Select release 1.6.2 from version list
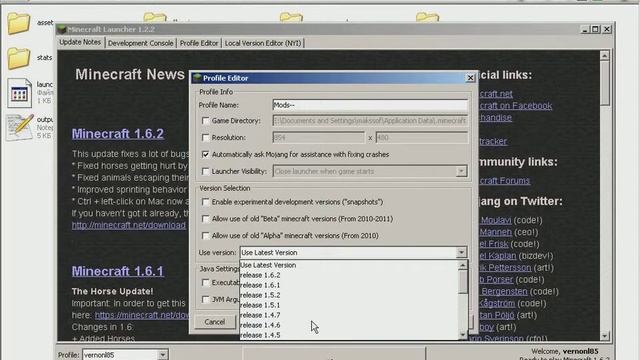Image resolution: width=640 pixels, height=360 pixels. [349, 275]
